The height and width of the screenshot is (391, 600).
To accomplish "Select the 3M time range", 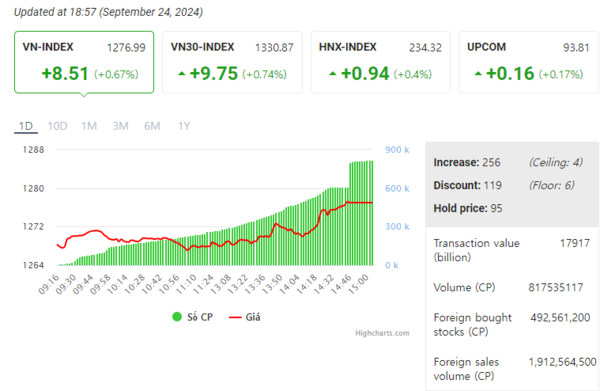I will (x=121, y=126).
